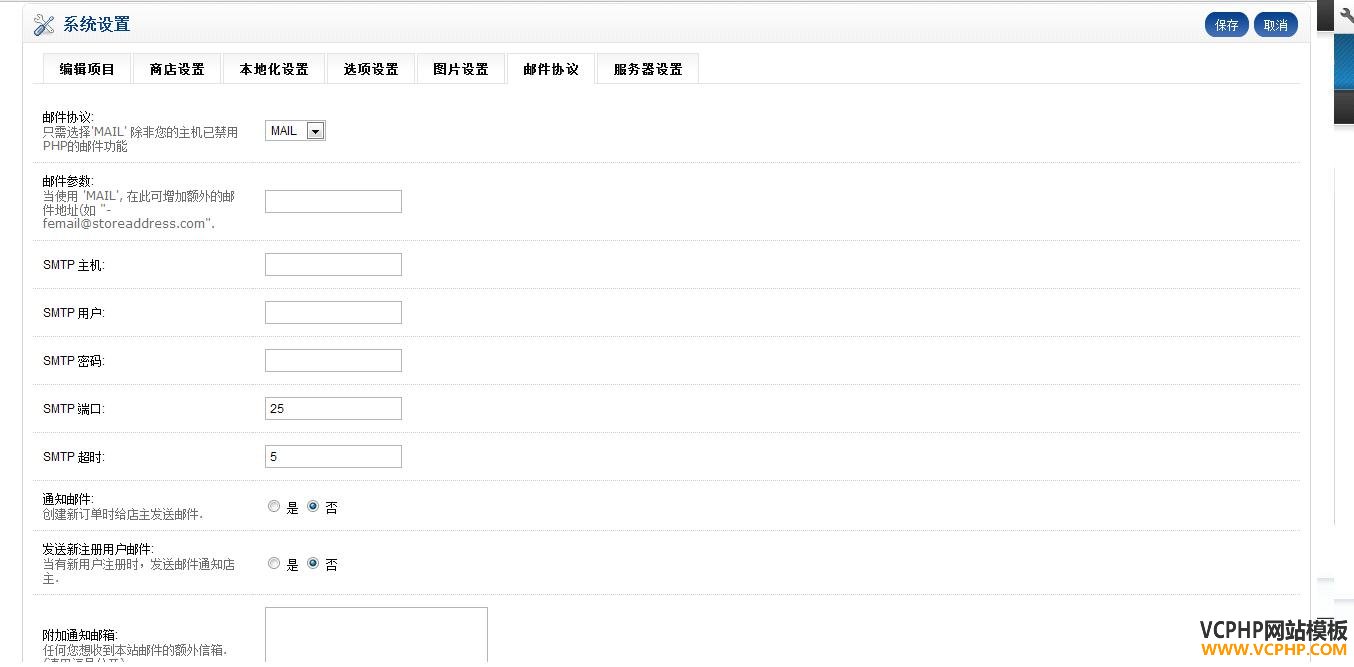Screen dimensions: 1354x667
Task: Switch to the 服务器设置 tab
Action: [x=648, y=69]
